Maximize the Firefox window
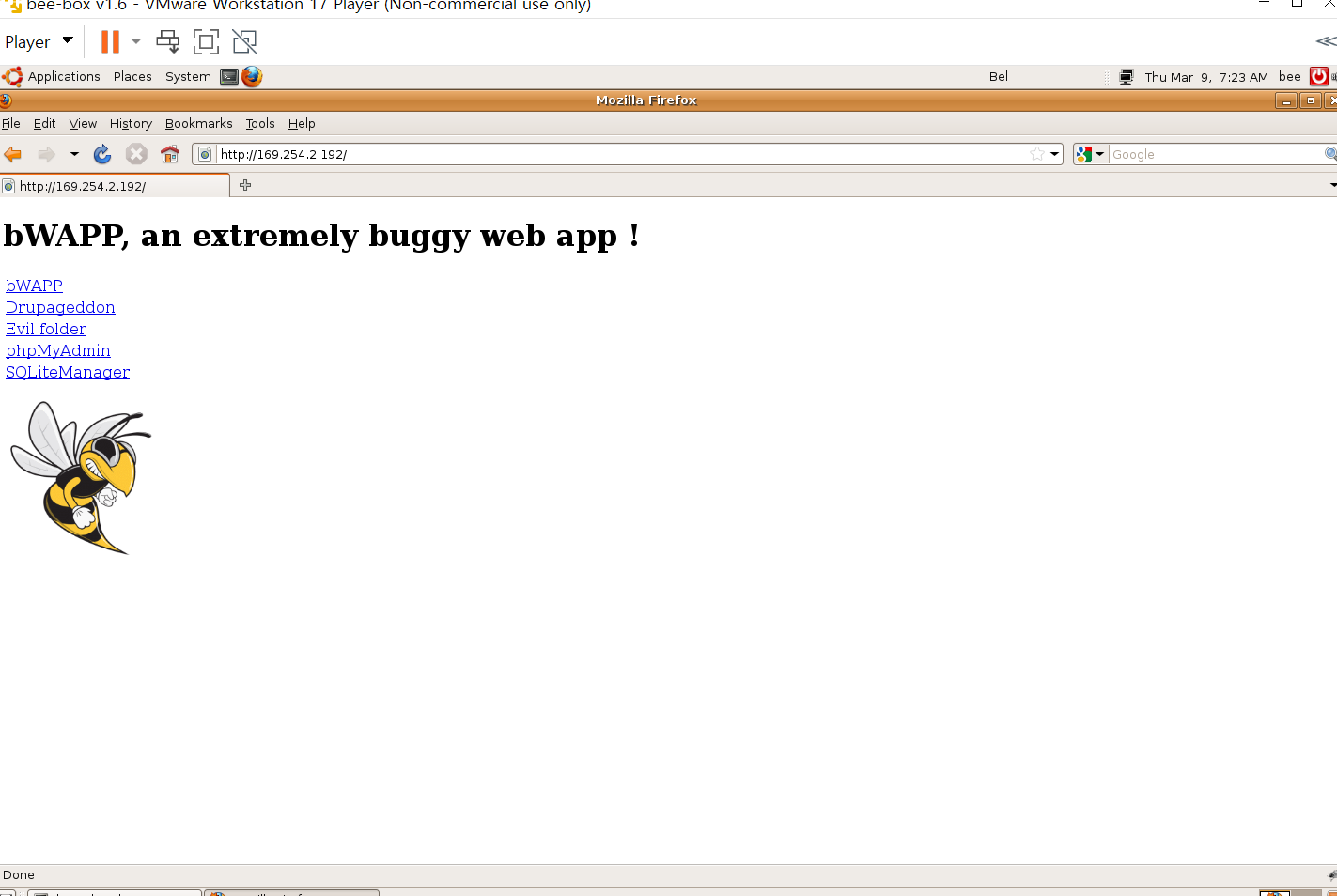 [x=1311, y=100]
